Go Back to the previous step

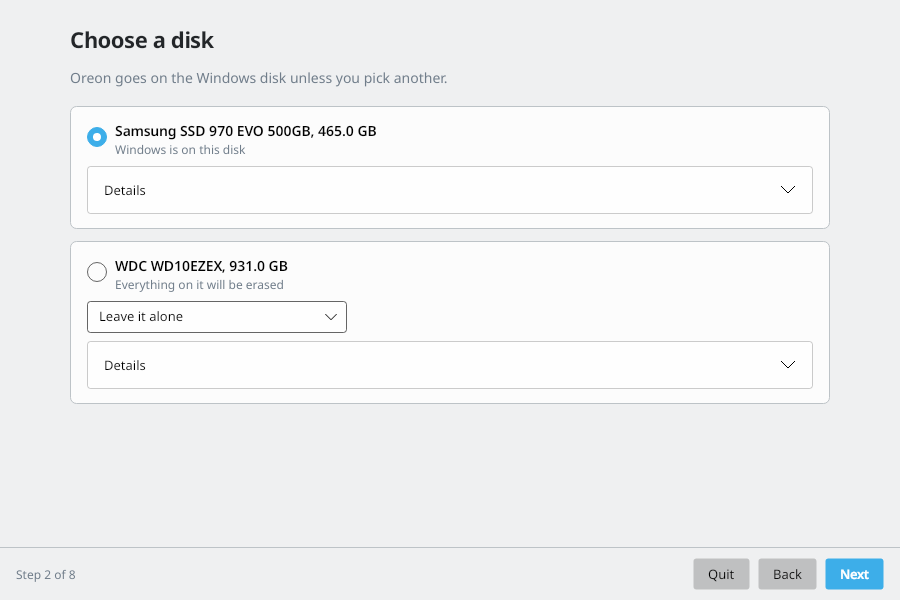click(787, 574)
